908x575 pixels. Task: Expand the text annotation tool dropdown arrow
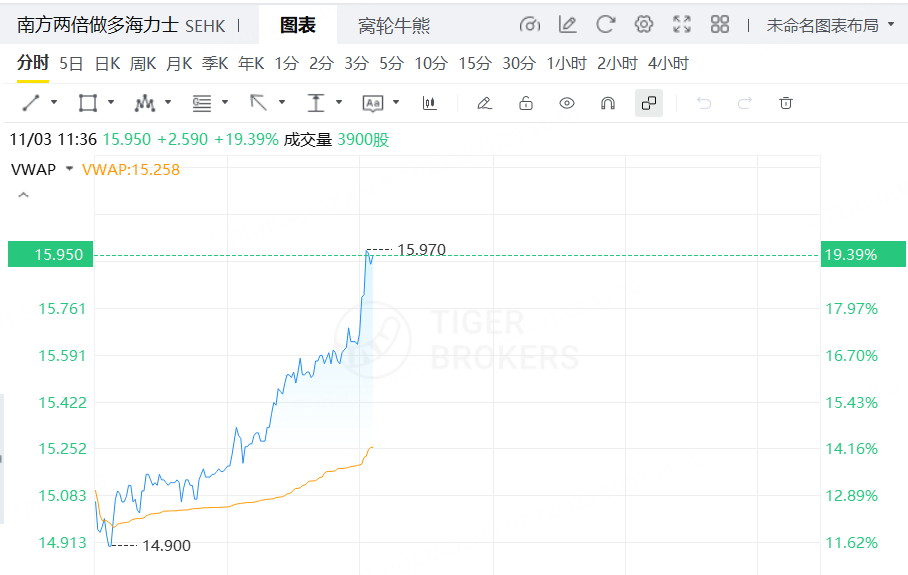click(x=397, y=102)
